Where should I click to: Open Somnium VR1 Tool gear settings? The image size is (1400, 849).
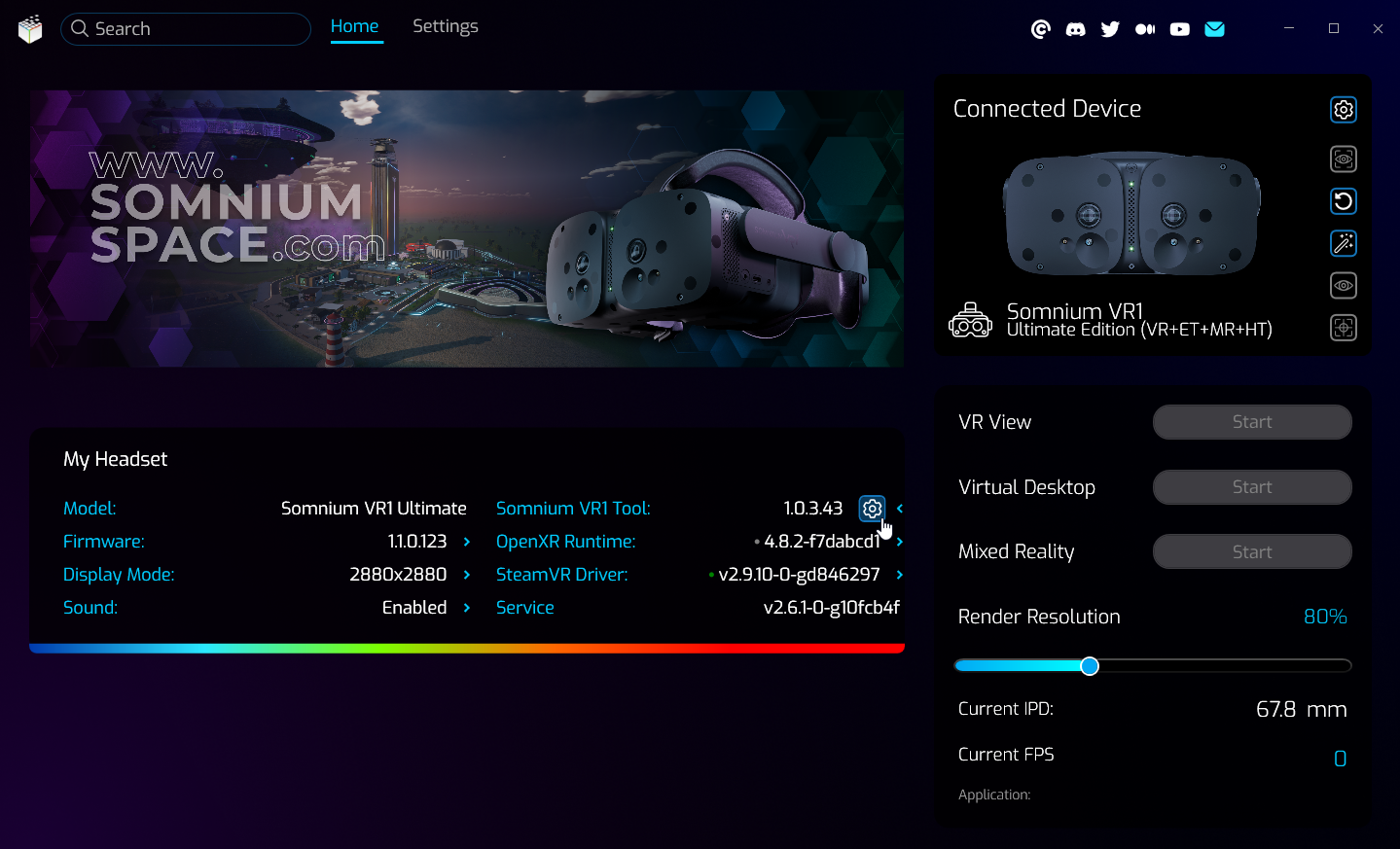click(x=872, y=509)
